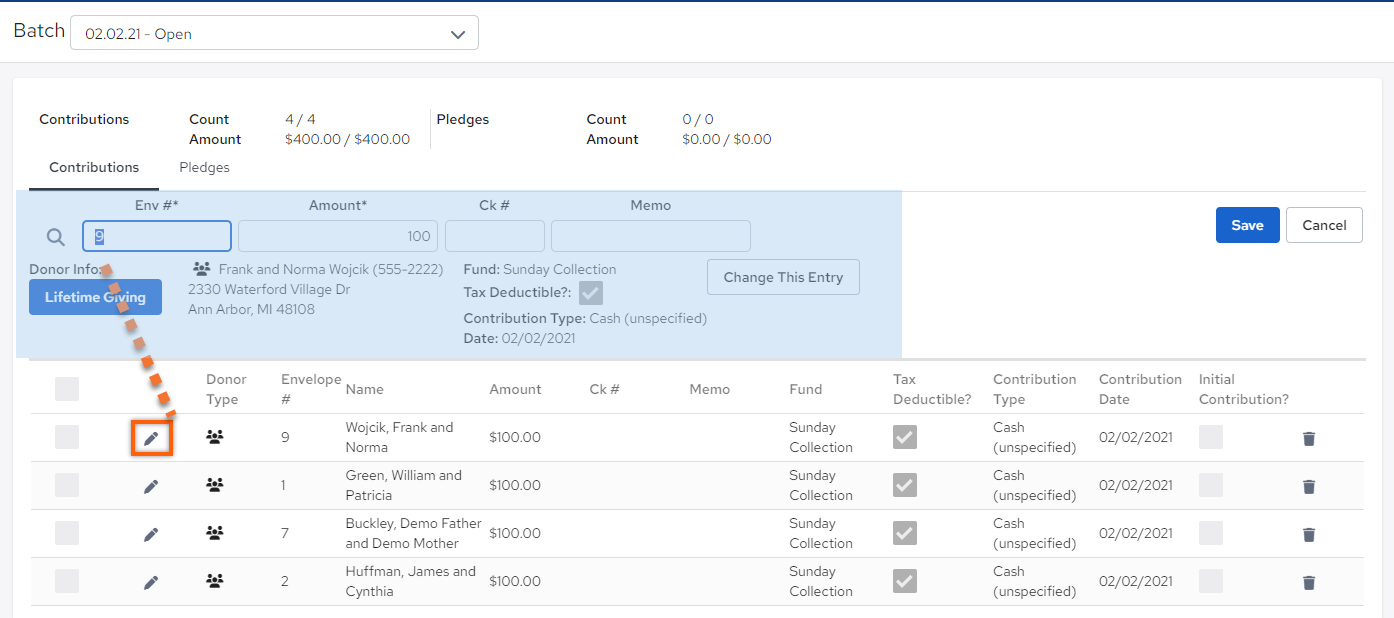Image resolution: width=1394 pixels, height=618 pixels.
Task: Click the Contribution Date column header
Action: coord(1140,389)
